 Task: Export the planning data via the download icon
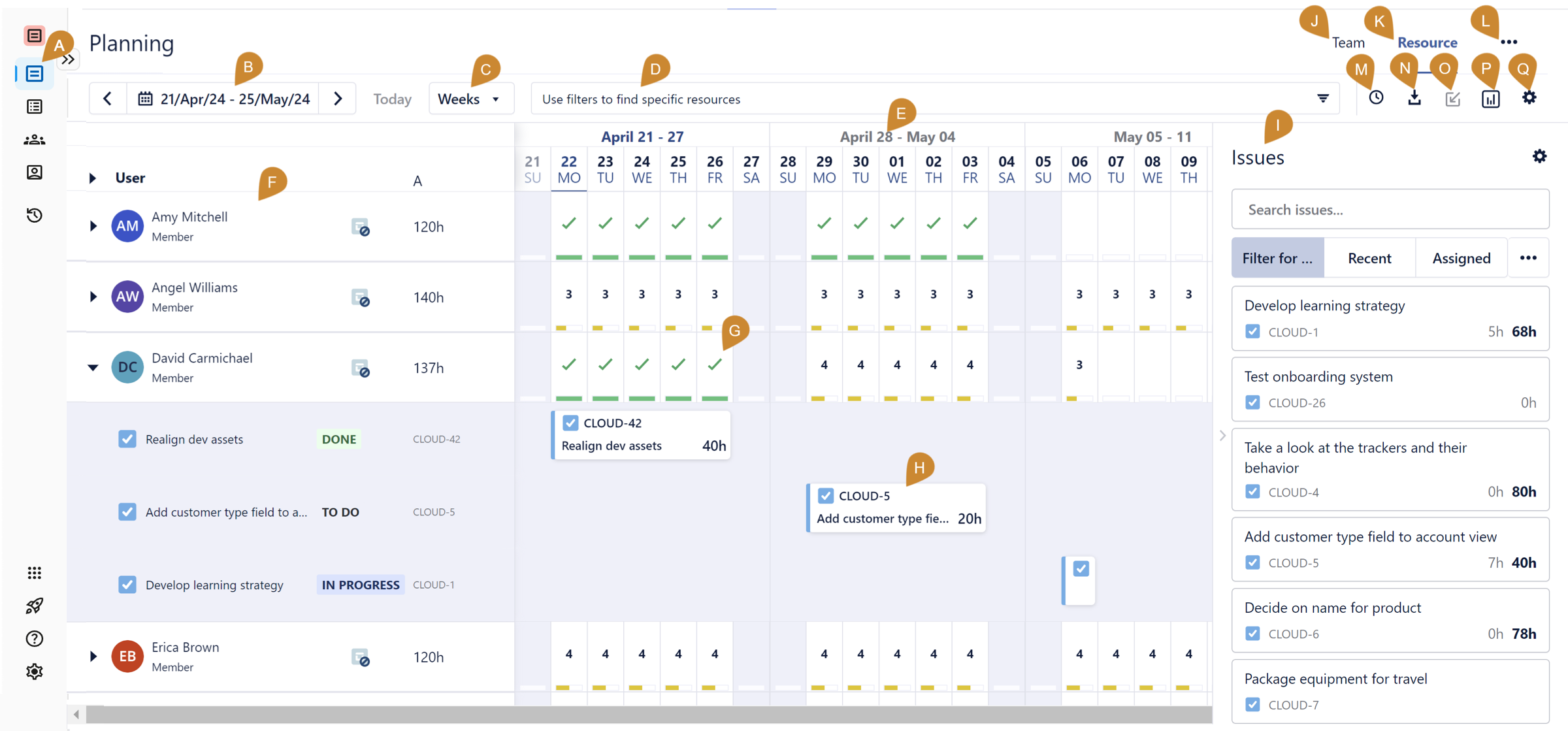tap(1415, 97)
